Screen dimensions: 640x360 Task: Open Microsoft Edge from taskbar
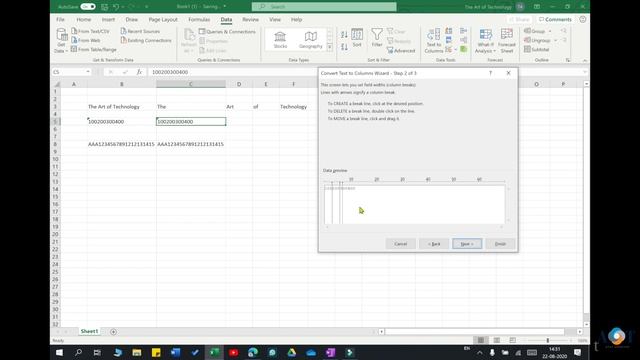[253, 352]
